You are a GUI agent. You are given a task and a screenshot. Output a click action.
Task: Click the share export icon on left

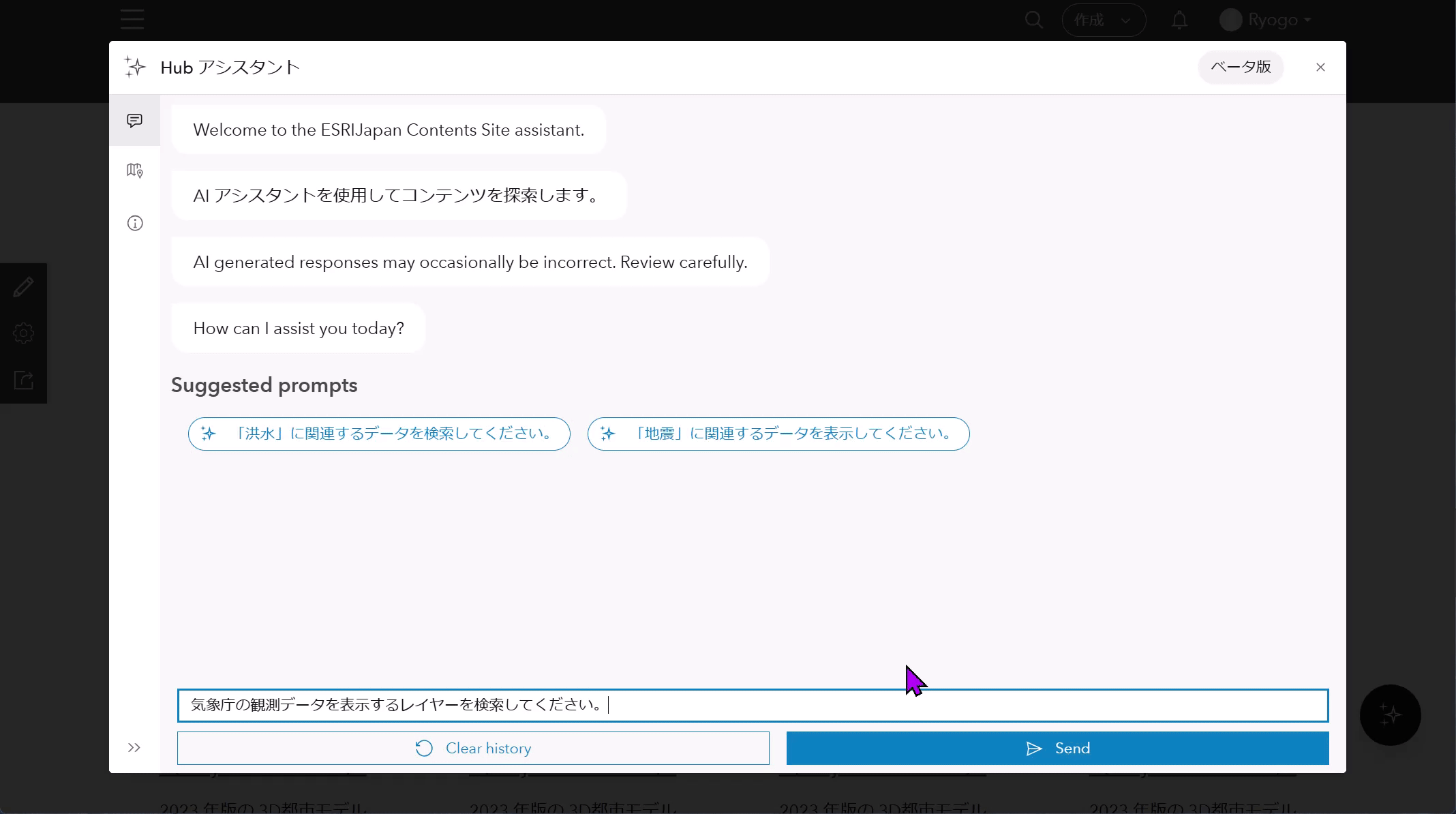[x=23, y=380]
